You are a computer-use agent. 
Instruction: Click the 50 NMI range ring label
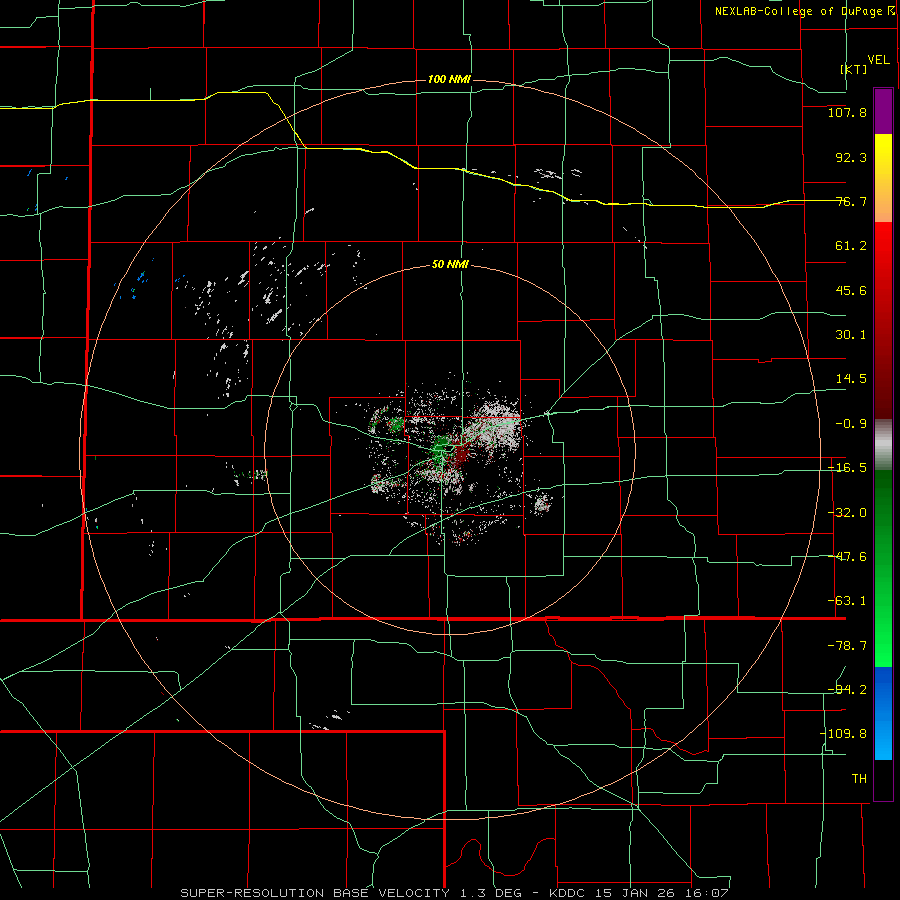pyautogui.click(x=450, y=265)
